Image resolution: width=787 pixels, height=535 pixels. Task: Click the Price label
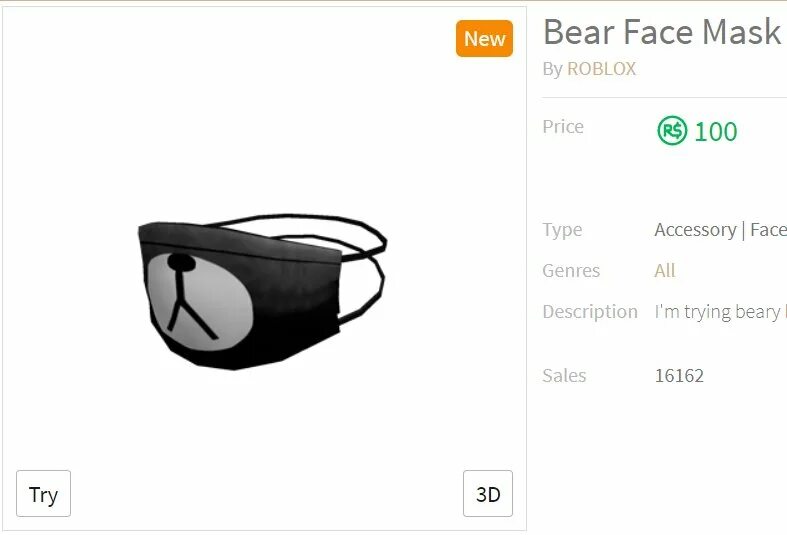pyautogui.click(x=563, y=126)
